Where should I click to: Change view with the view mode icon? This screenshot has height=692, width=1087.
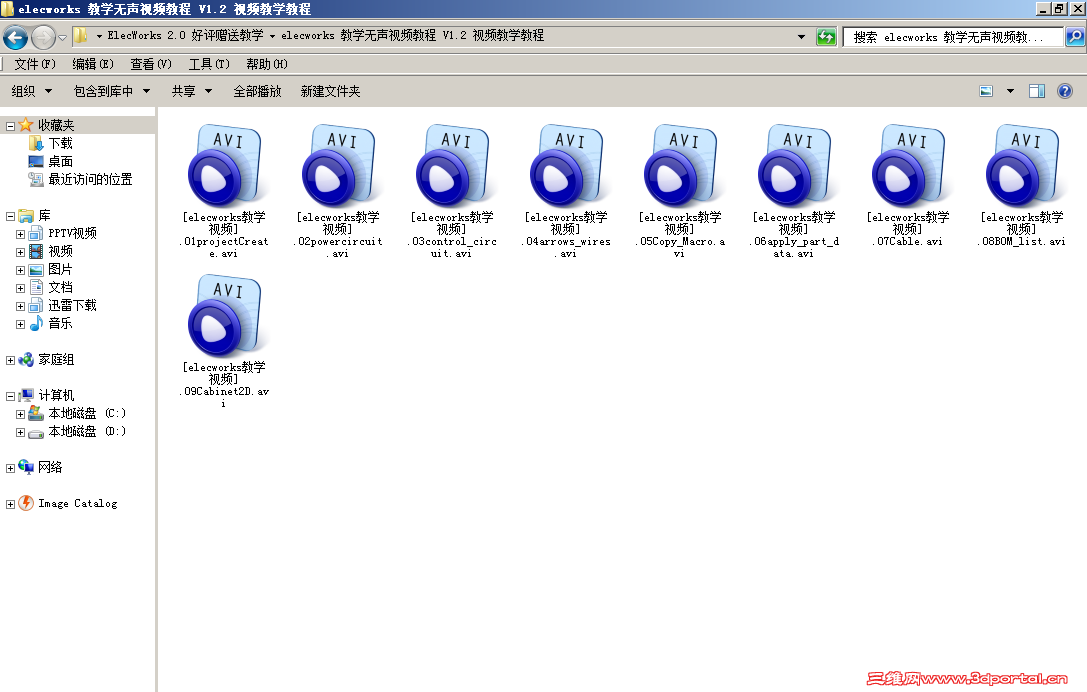[986, 91]
